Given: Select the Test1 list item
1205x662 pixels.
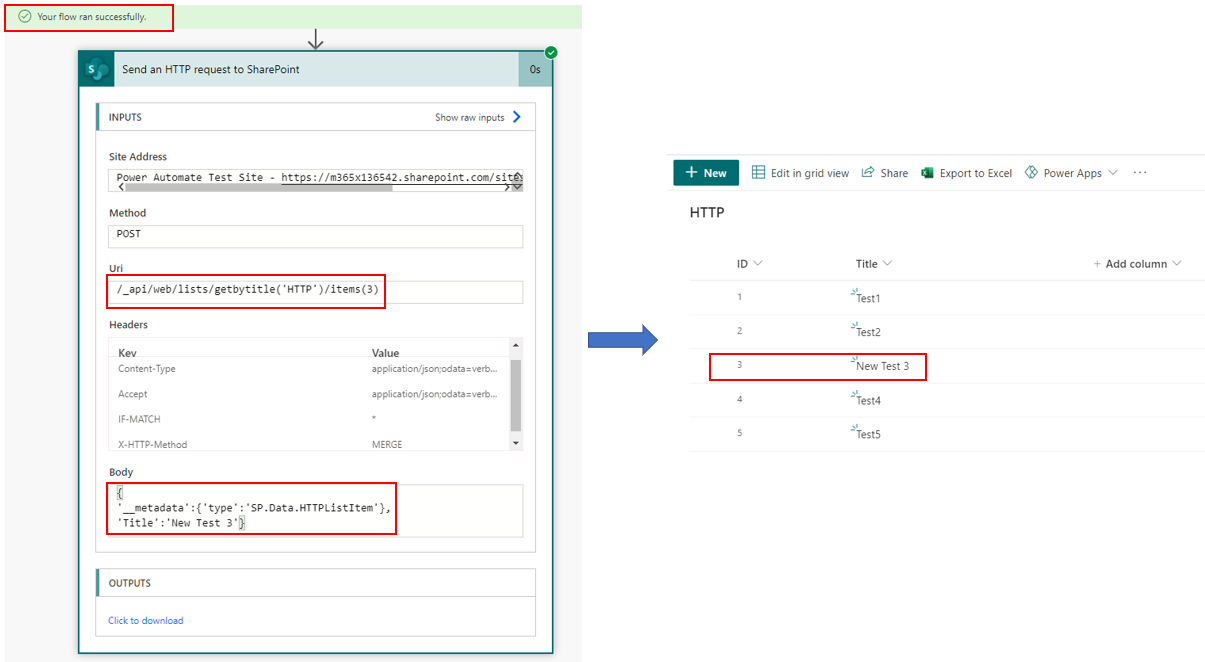Looking at the screenshot, I should coord(868,298).
